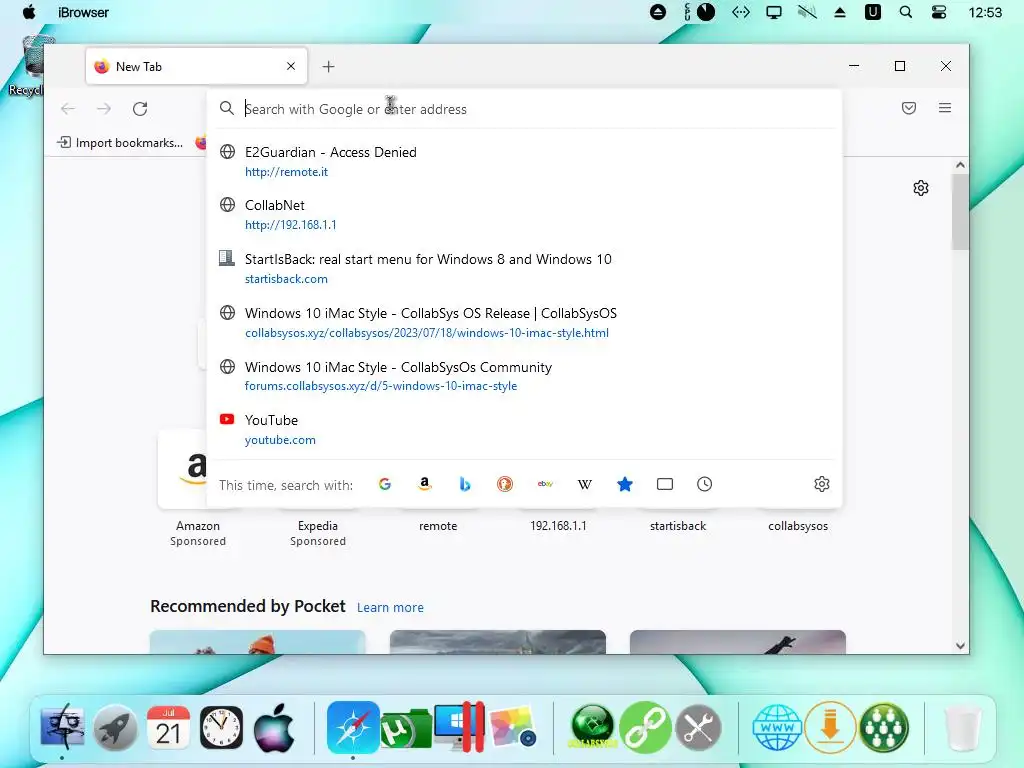Image resolution: width=1024 pixels, height=768 pixels.
Task: Search this time with Bing icon
Action: click(x=465, y=484)
